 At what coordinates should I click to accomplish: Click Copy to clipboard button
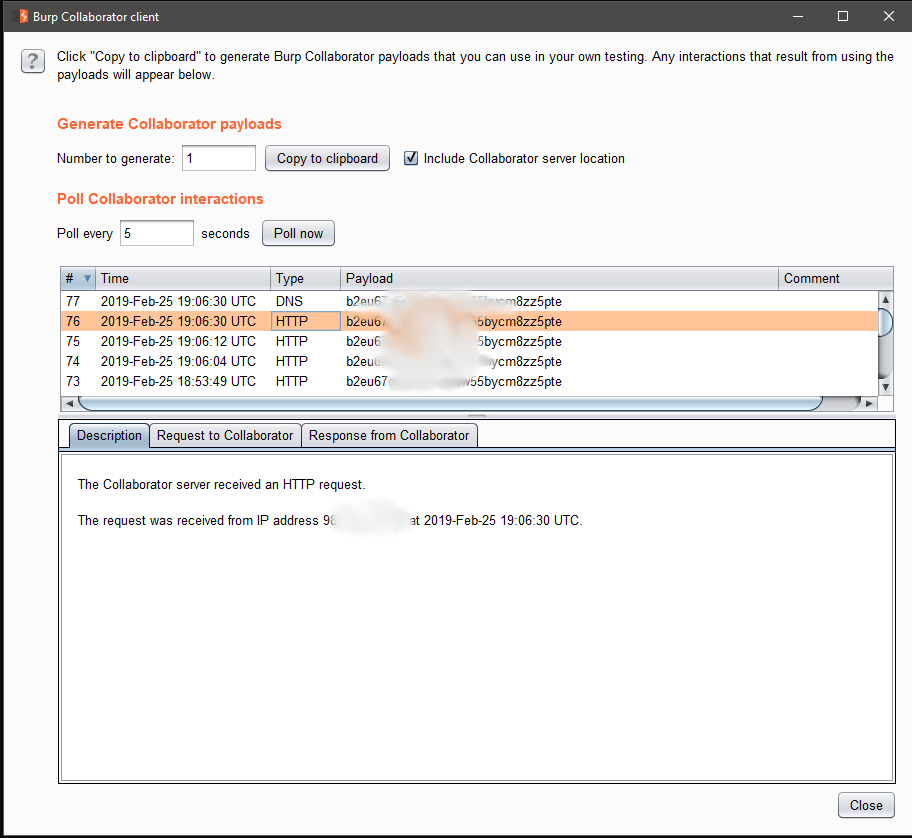[327, 158]
